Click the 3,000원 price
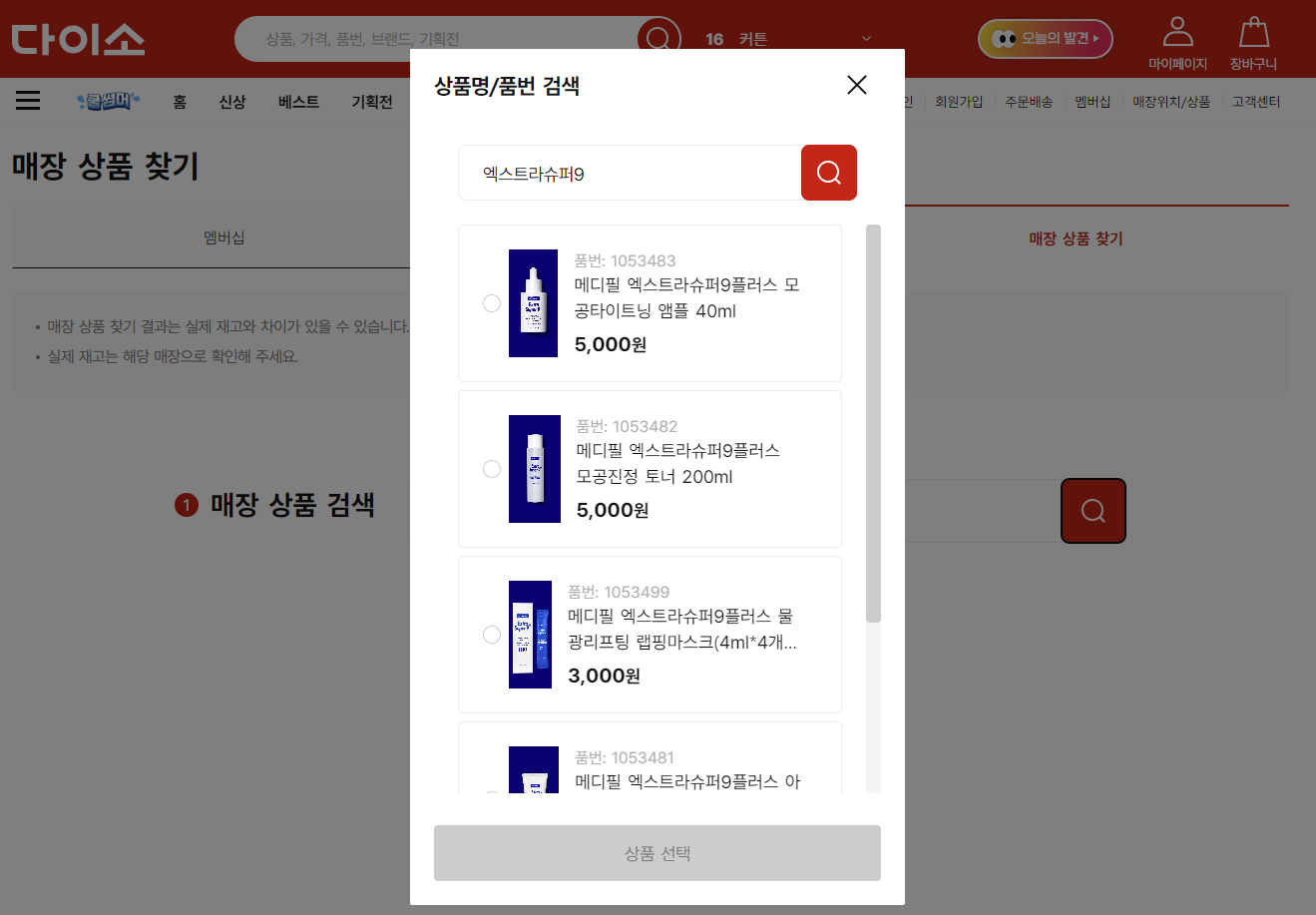This screenshot has height=915, width=1316. click(x=604, y=676)
